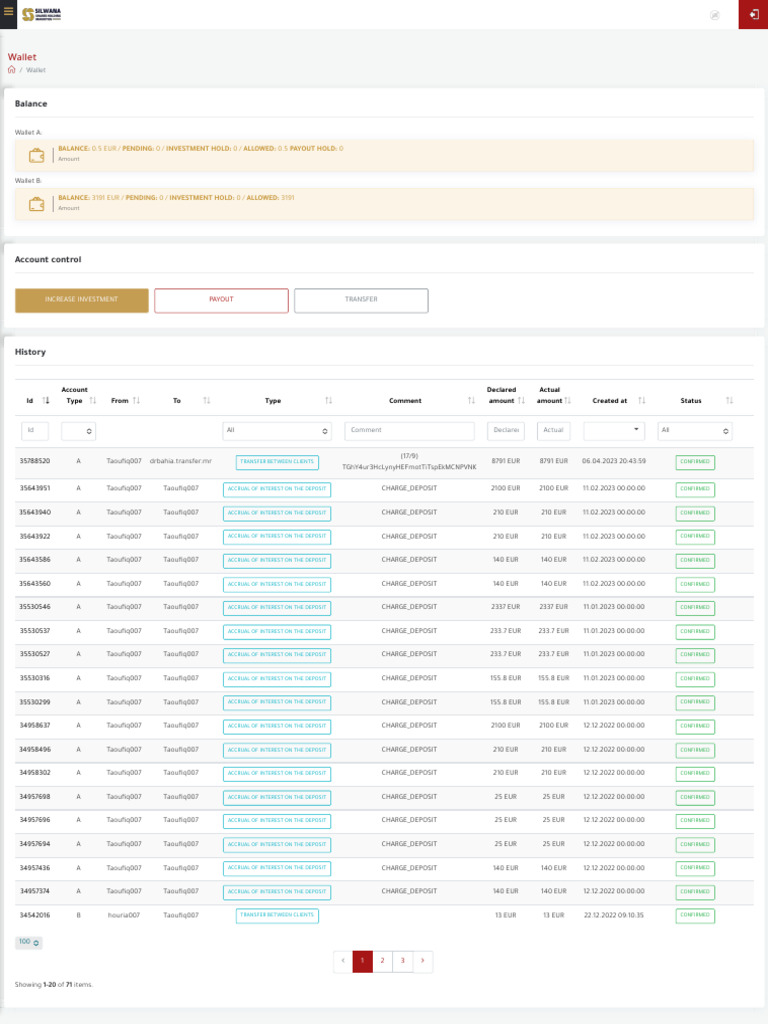Sort by Created at column
768x1024 pixels.
click(641, 400)
